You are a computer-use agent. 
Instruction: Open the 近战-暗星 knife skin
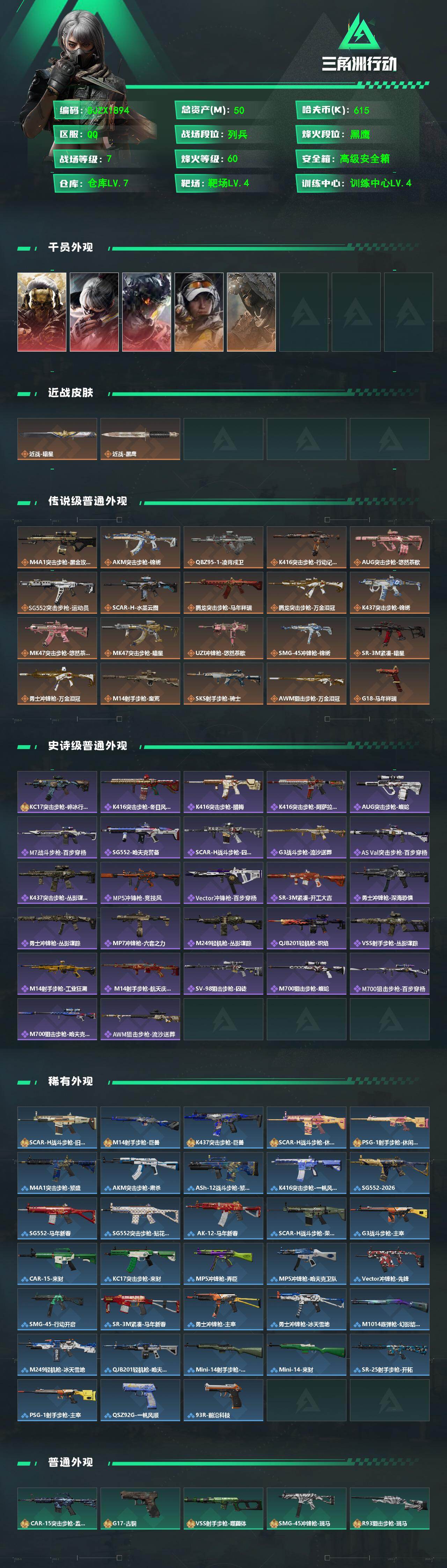click(x=57, y=439)
